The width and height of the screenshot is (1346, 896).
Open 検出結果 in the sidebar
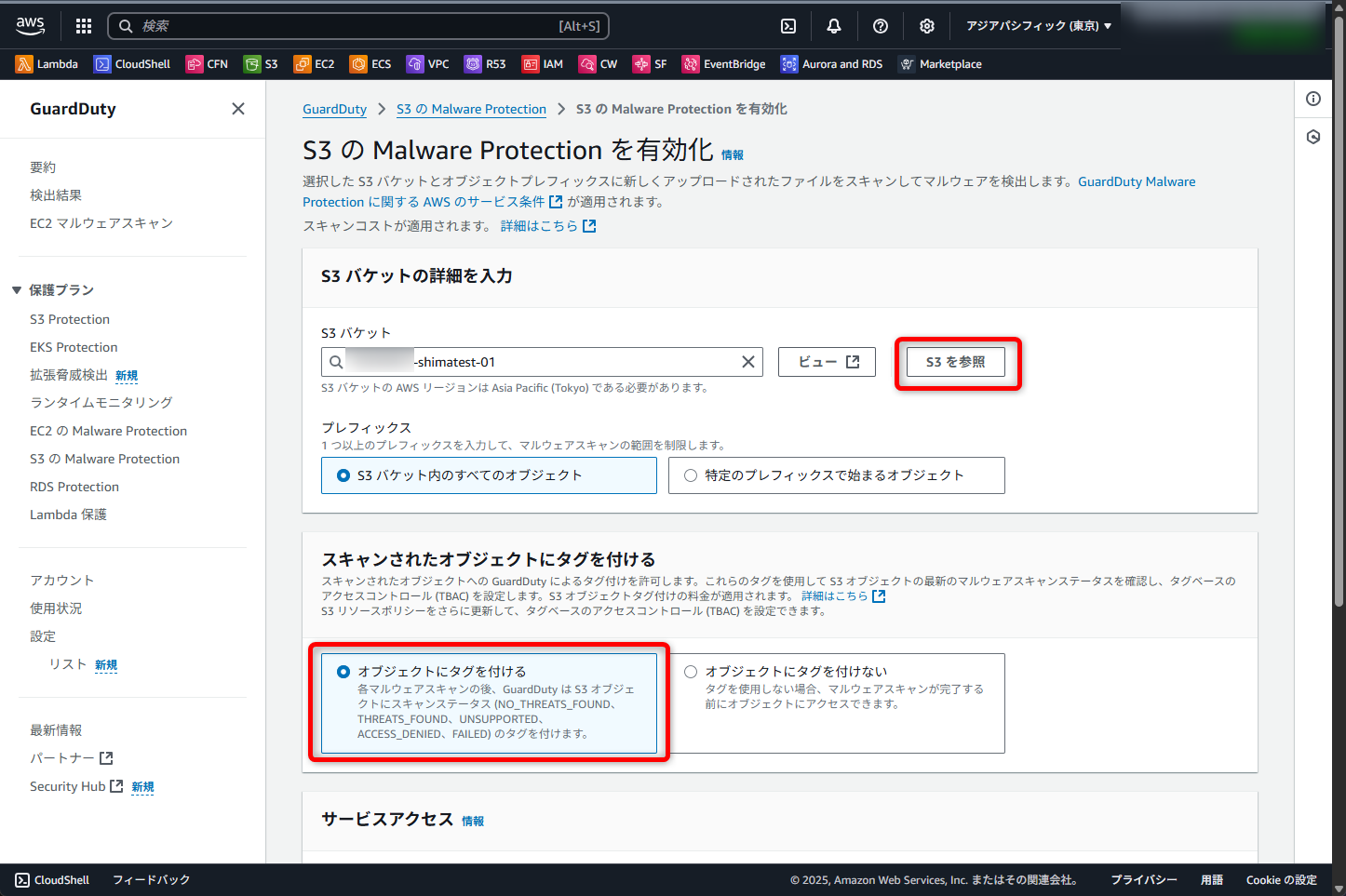[x=56, y=195]
